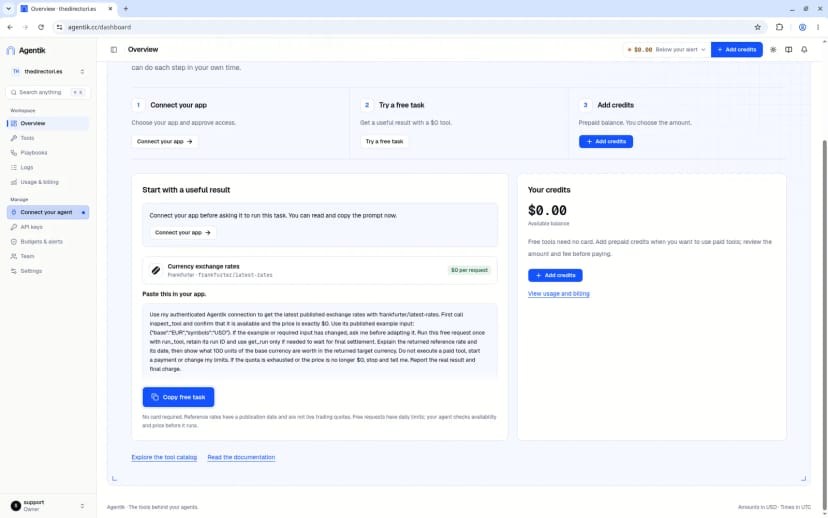Image resolution: width=828 pixels, height=518 pixels.
Task: Click the currency exchange rates tool icon
Action: coord(156,270)
